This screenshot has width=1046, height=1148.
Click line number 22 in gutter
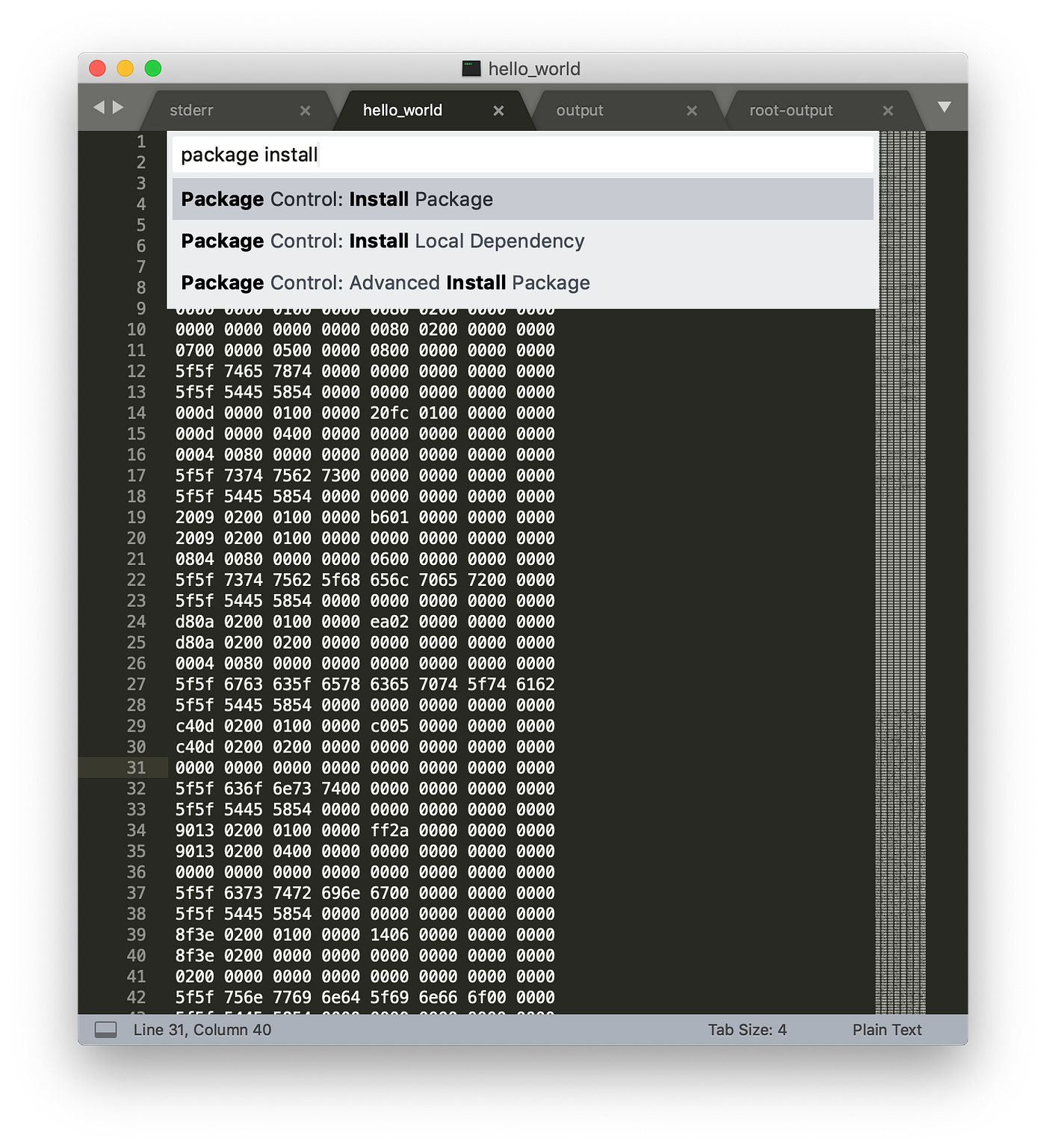tap(136, 580)
